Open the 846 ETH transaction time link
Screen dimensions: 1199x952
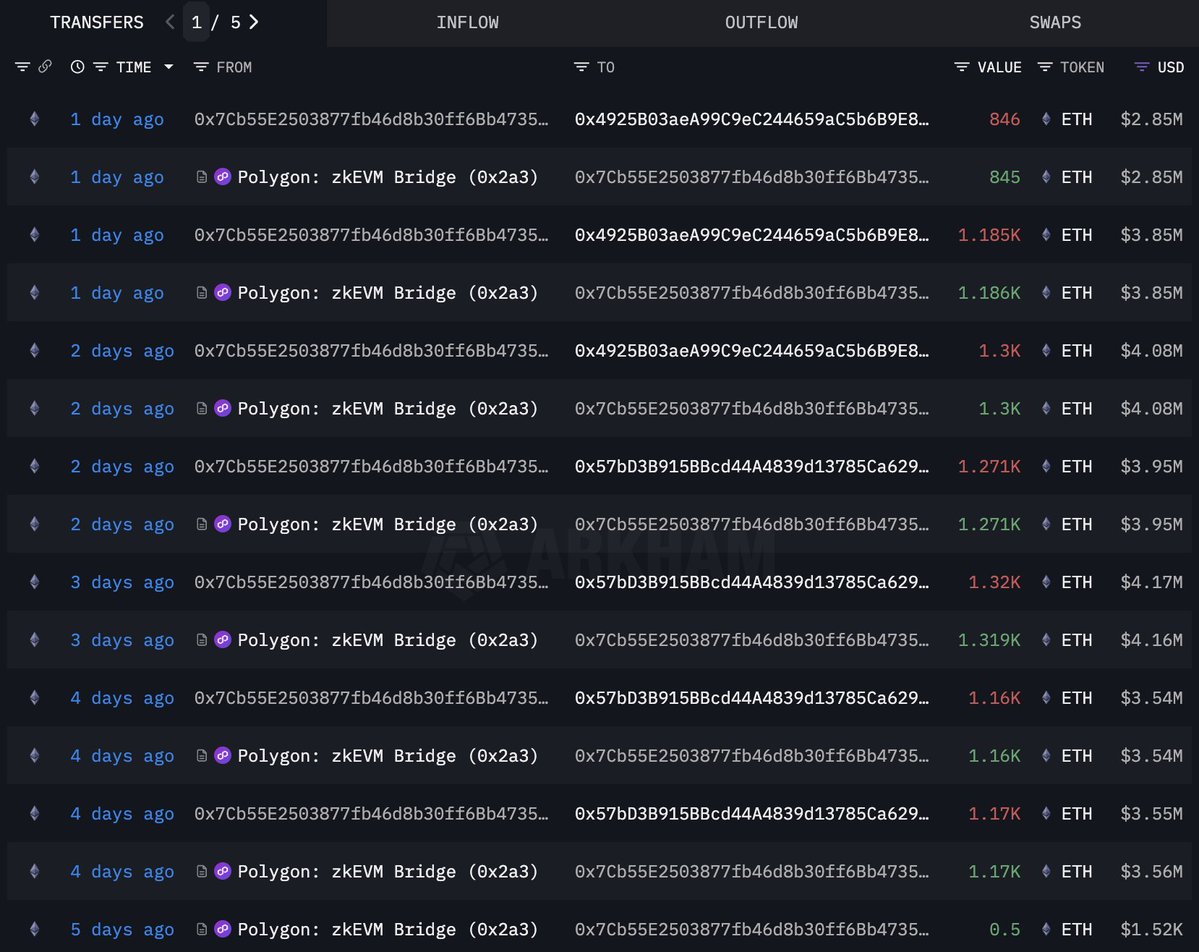[117, 119]
